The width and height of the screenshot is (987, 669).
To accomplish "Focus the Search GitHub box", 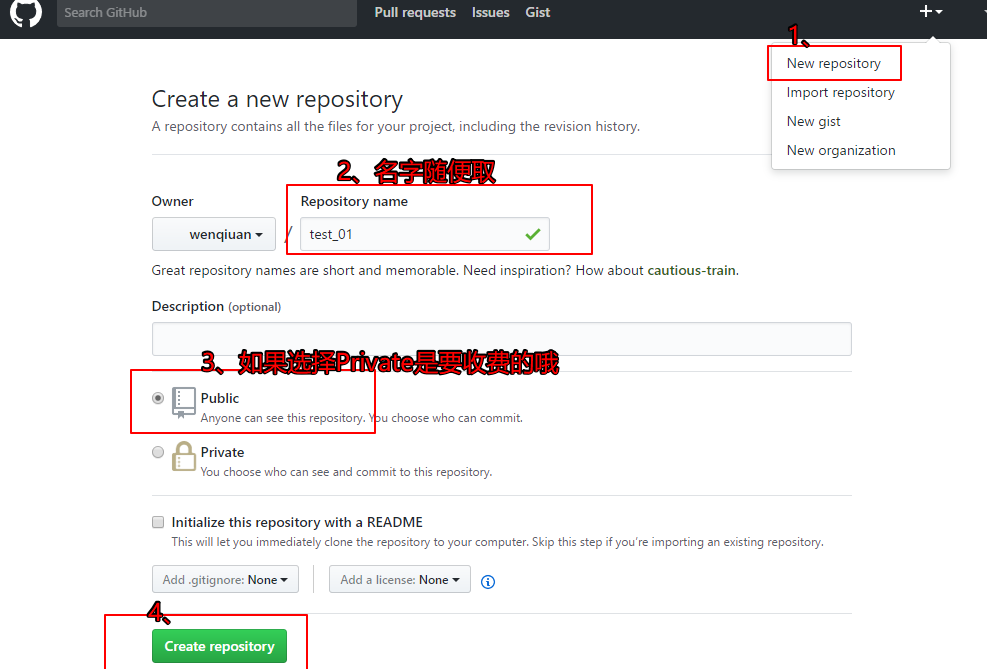I will pyautogui.click(x=206, y=13).
